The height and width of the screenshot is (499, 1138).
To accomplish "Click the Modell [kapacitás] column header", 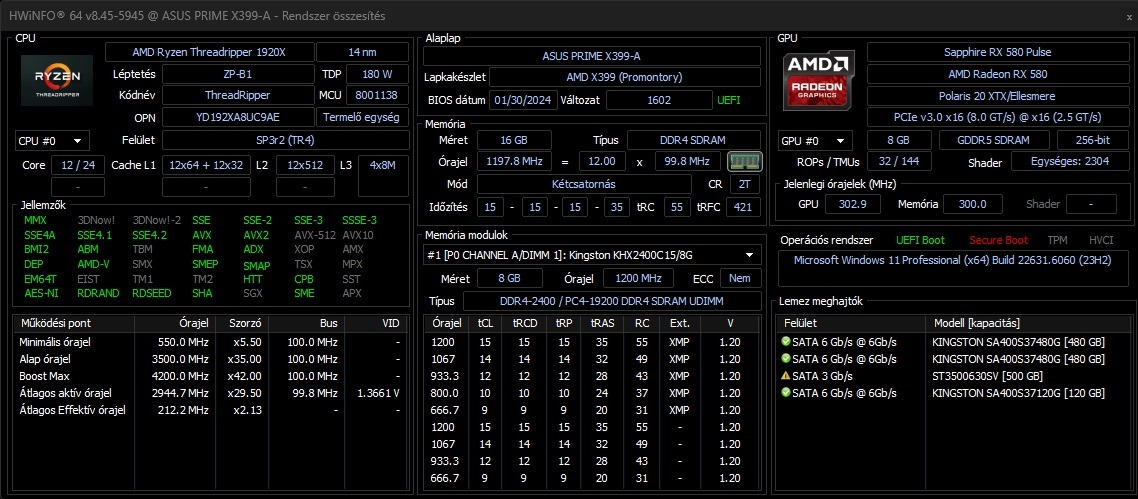I will pos(1026,323).
